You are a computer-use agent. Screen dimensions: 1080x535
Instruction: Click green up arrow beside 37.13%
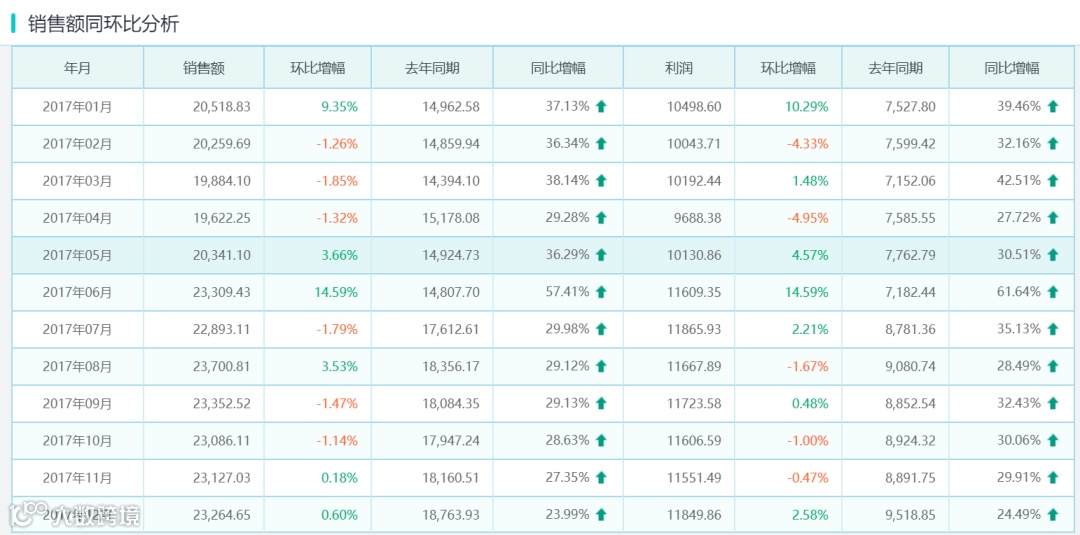(x=601, y=106)
